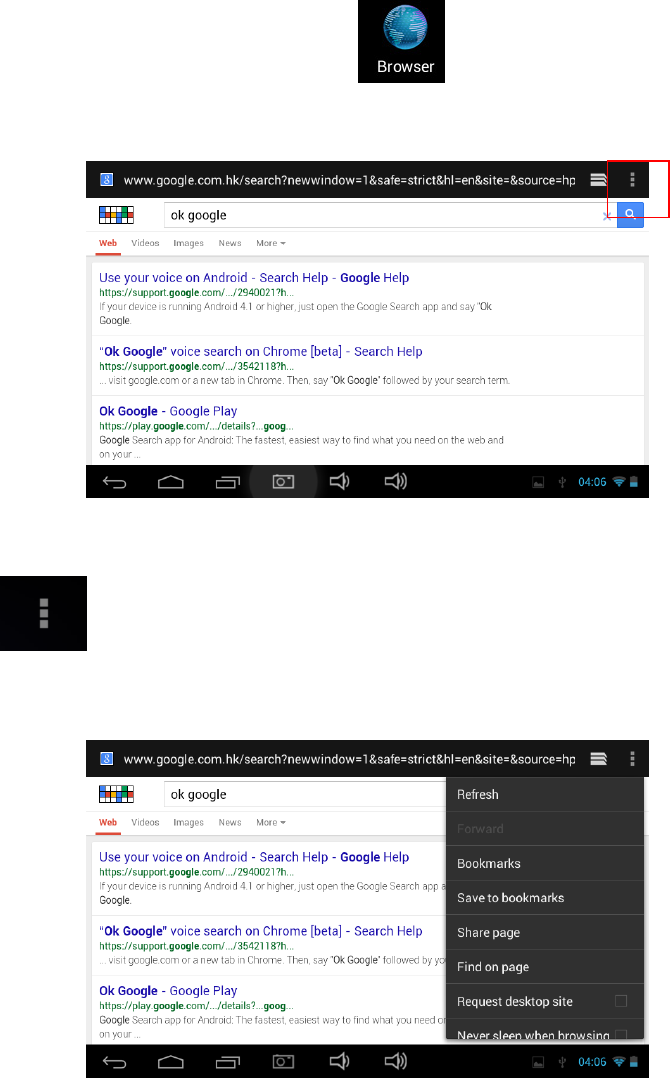
Task: Tap Recent apps icon in menu-open screenshot
Action: [x=227, y=1062]
